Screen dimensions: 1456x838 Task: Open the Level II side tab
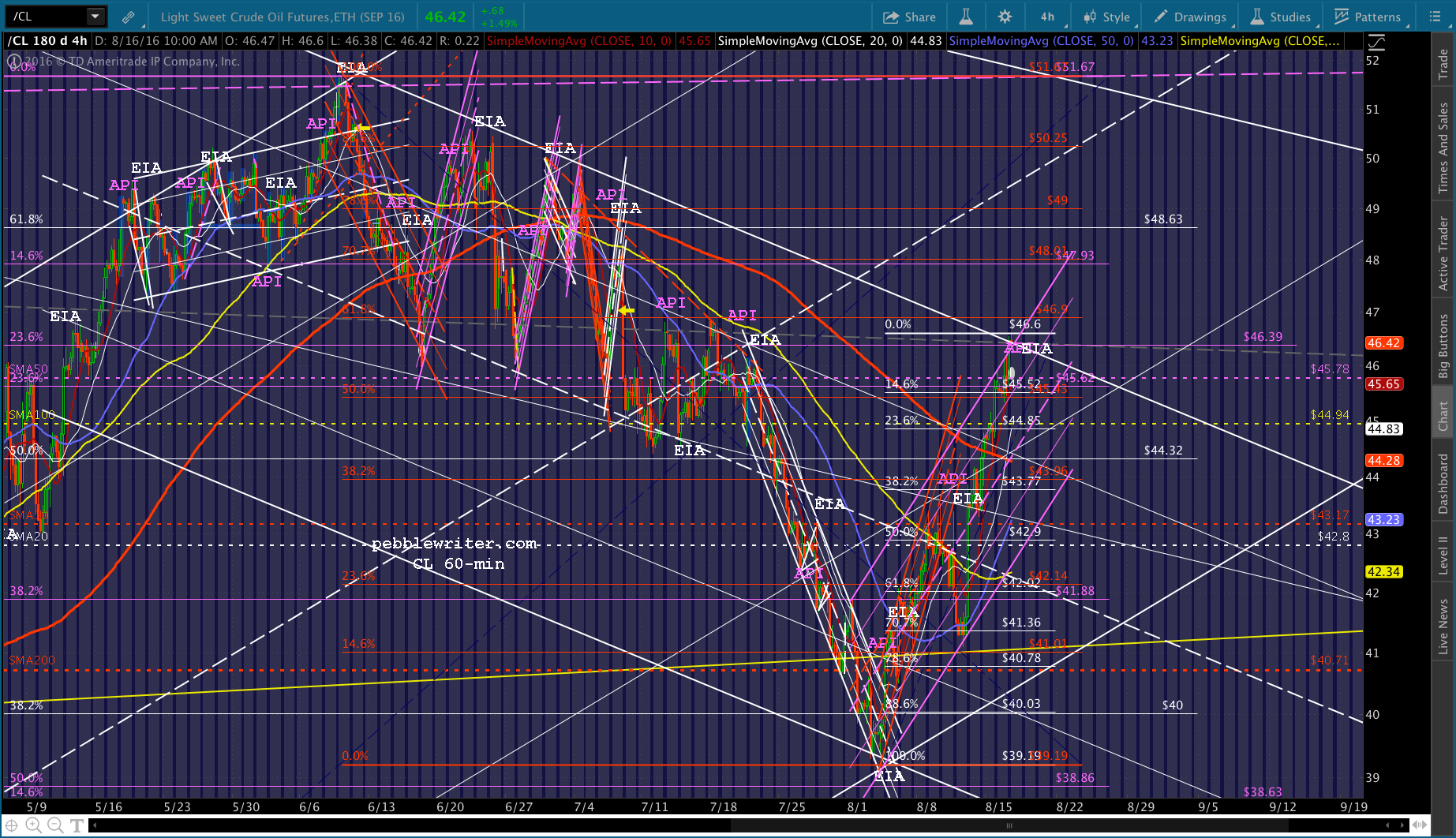1443,556
